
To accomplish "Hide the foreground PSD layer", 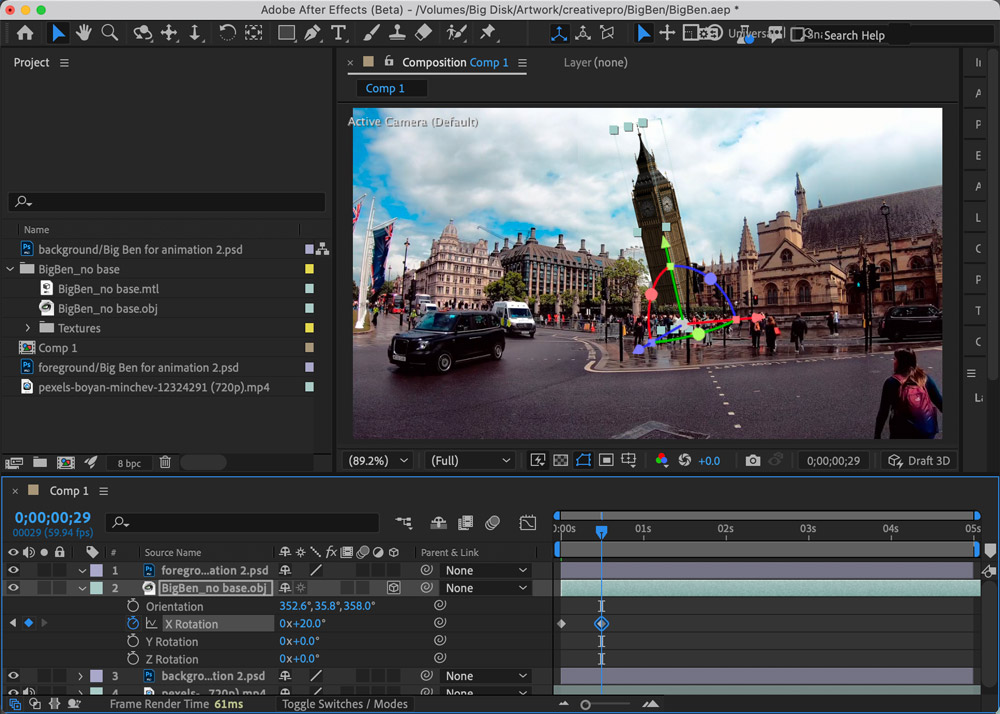I will coord(14,571).
